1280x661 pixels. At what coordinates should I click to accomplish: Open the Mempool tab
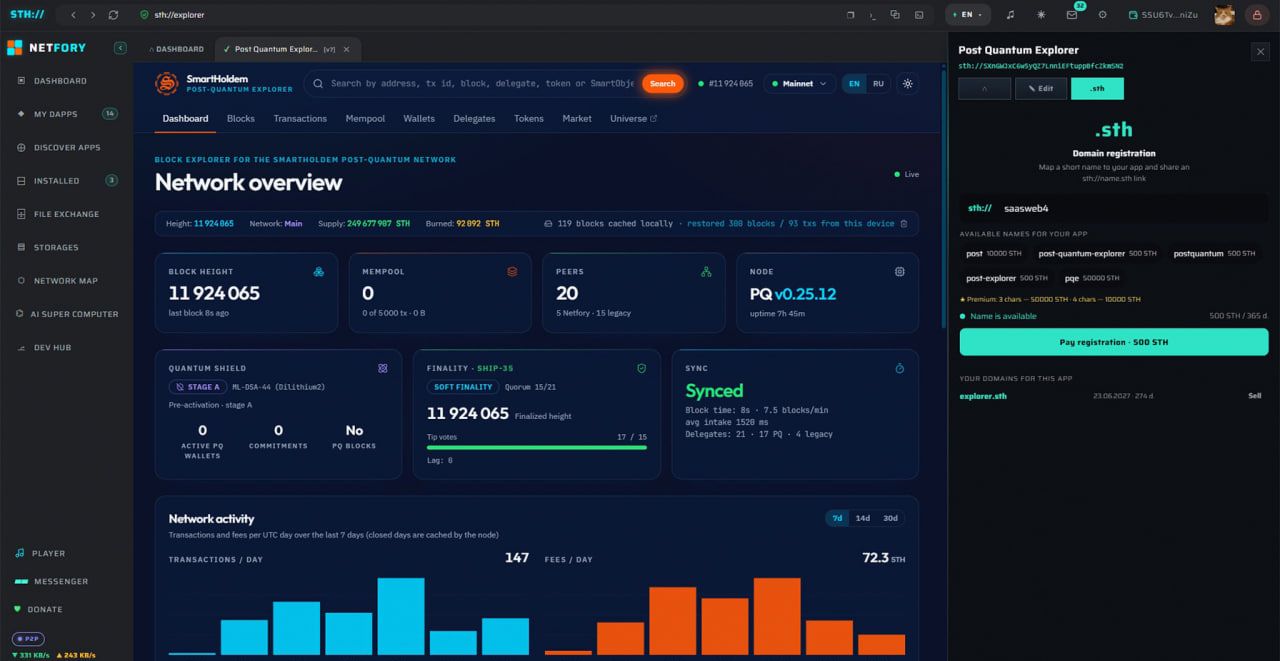click(365, 118)
